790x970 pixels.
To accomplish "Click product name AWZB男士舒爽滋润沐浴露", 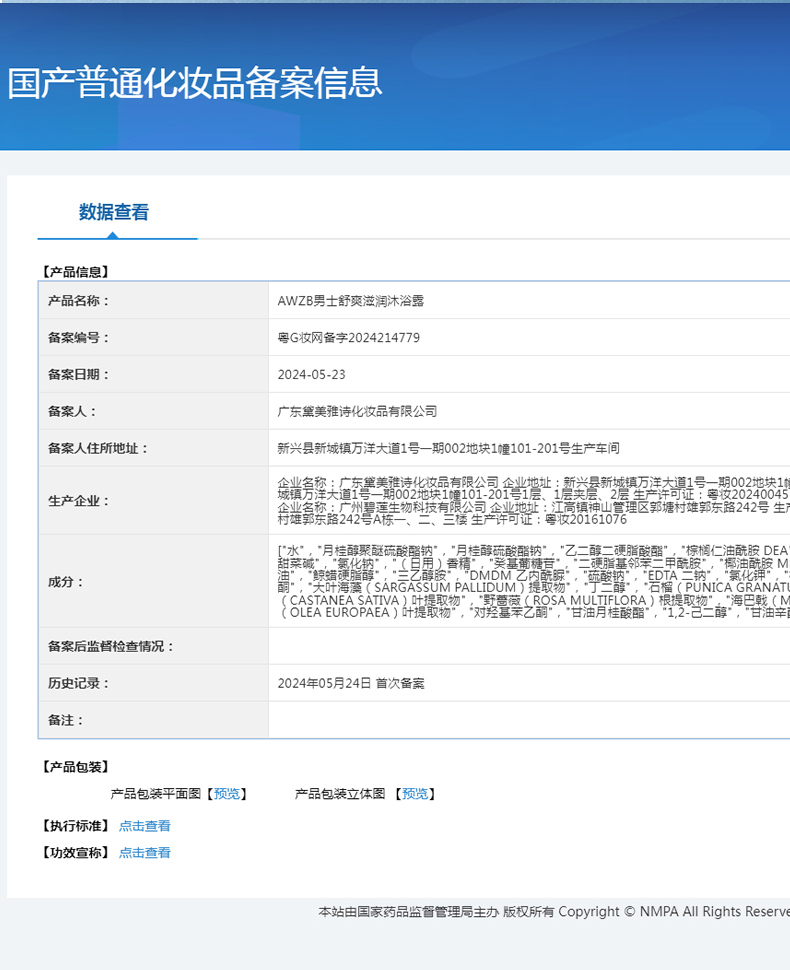I will pos(351,301).
